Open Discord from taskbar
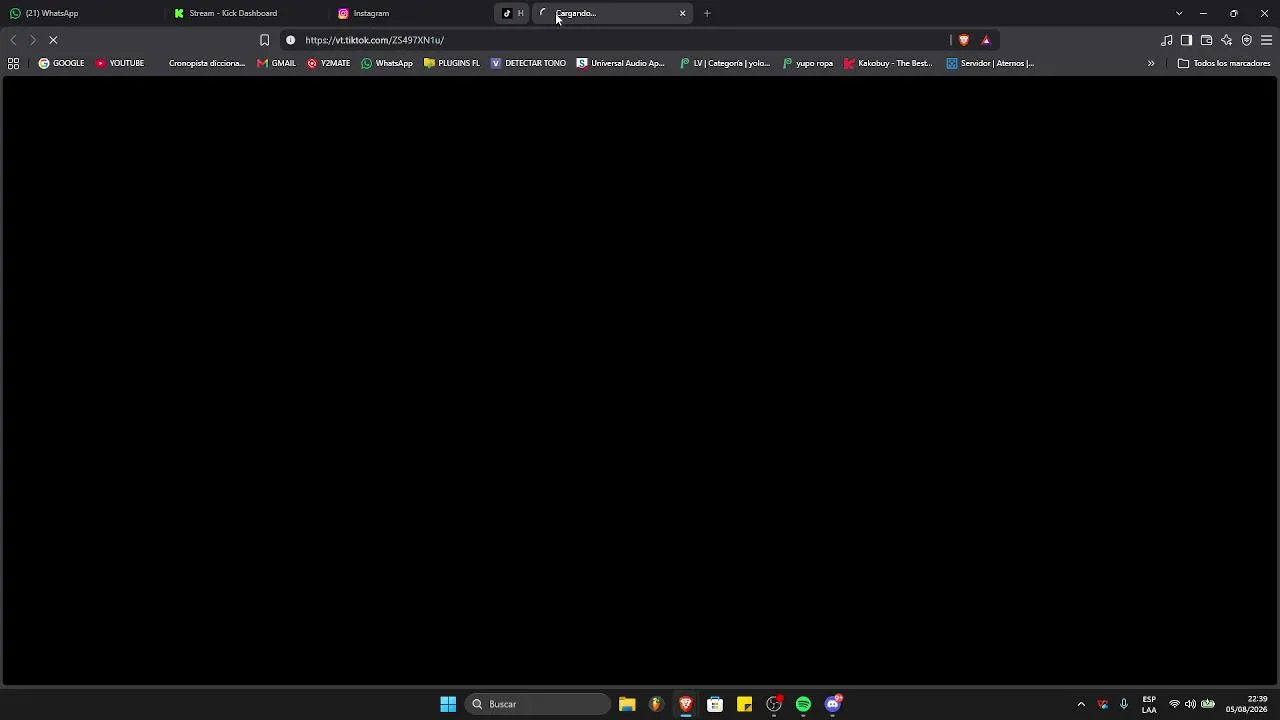Screen dimensions: 1280x720 [833, 704]
